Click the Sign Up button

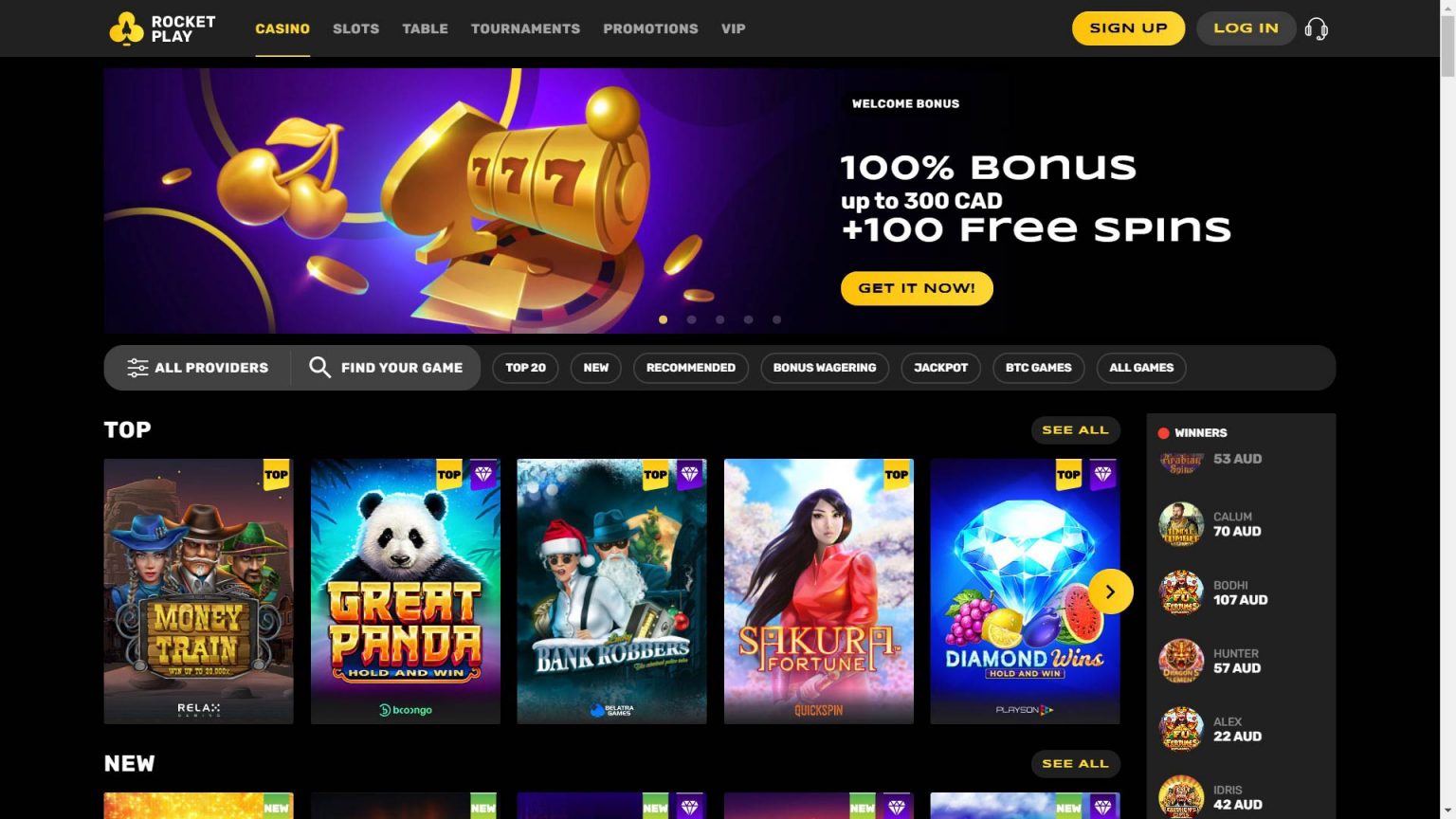pyautogui.click(x=1128, y=28)
